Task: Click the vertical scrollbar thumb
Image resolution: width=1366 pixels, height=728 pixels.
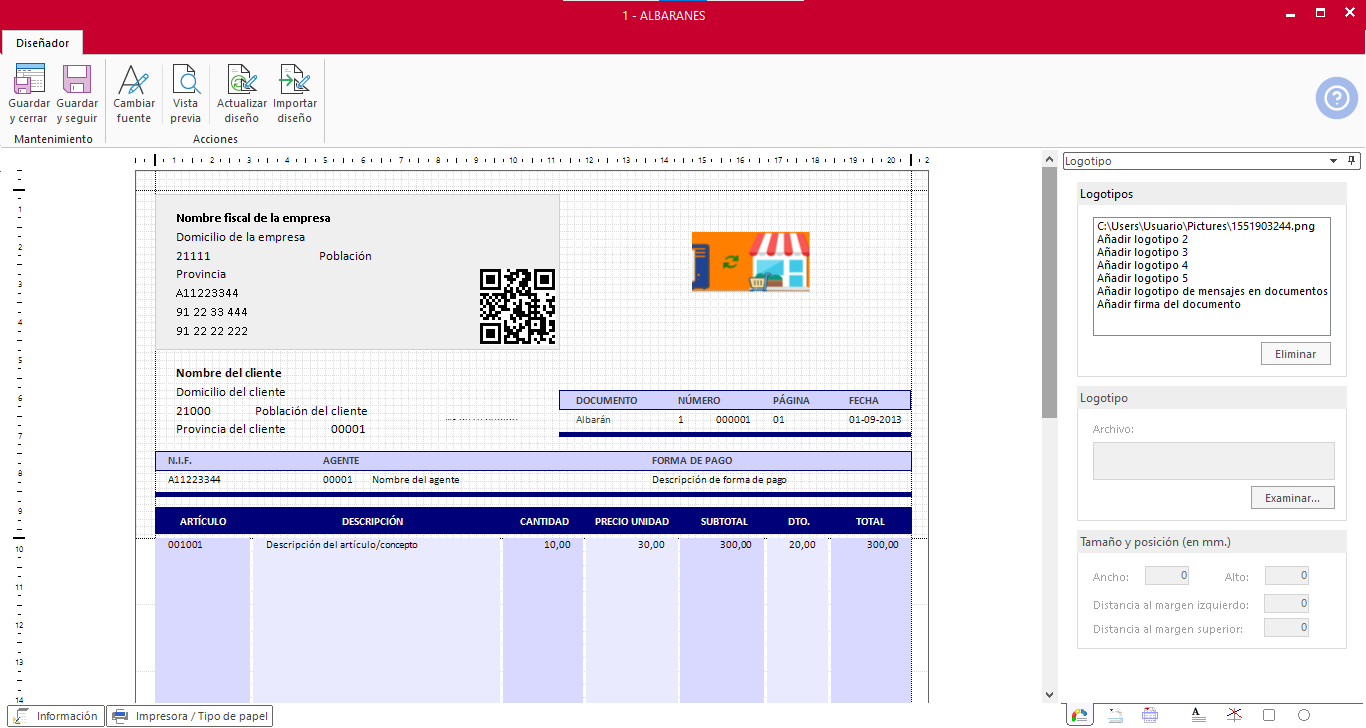Action: click(1049, 292)
